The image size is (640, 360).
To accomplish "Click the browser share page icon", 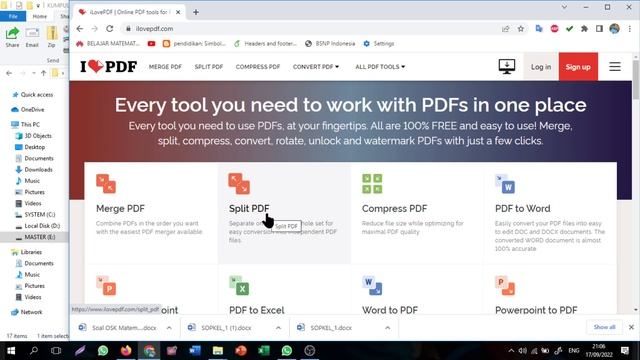I will click(506, 29).
